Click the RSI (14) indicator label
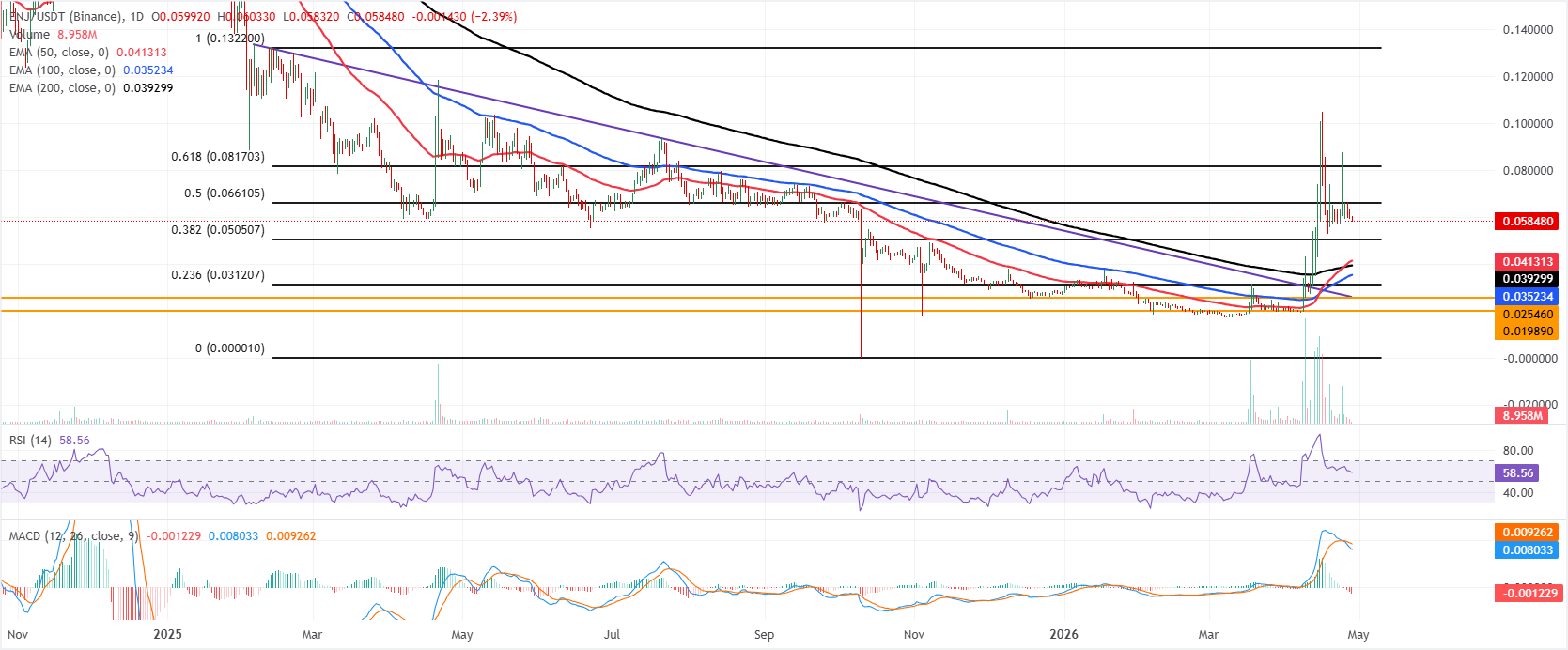The width and height of the screenshot is (1568, 650). point(30,440)
